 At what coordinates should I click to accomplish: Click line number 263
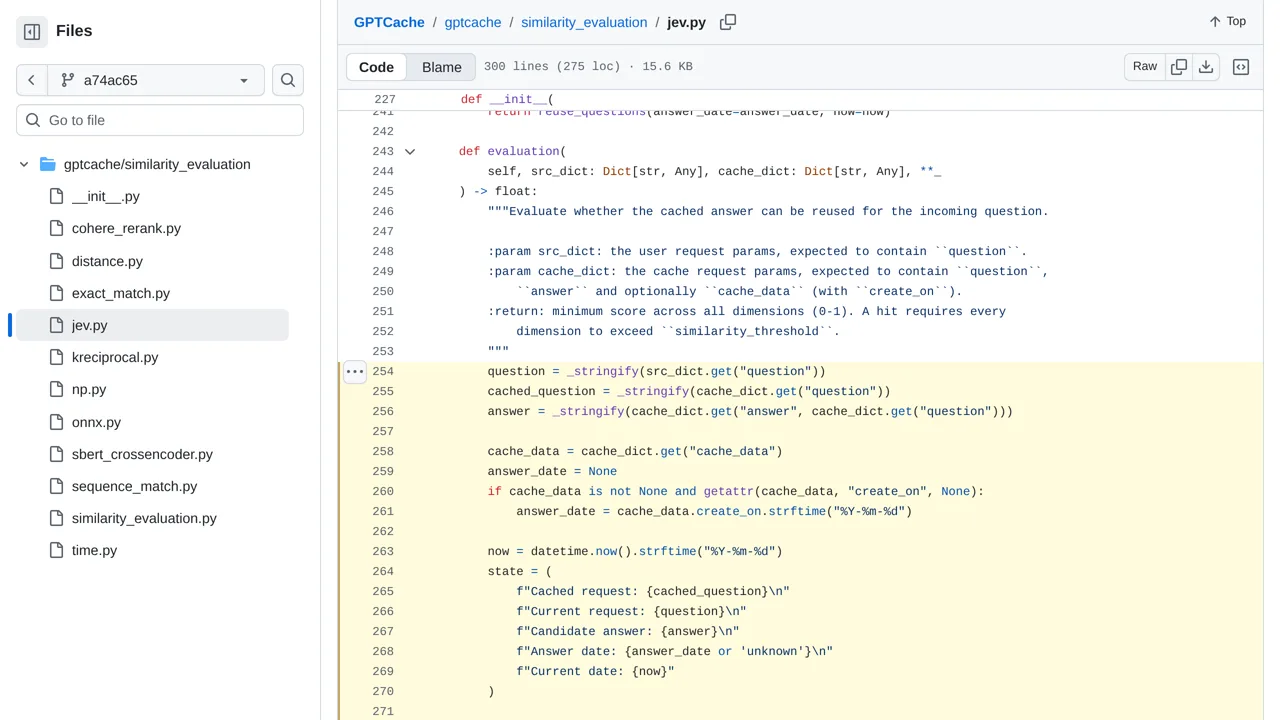tap(382, 552)
